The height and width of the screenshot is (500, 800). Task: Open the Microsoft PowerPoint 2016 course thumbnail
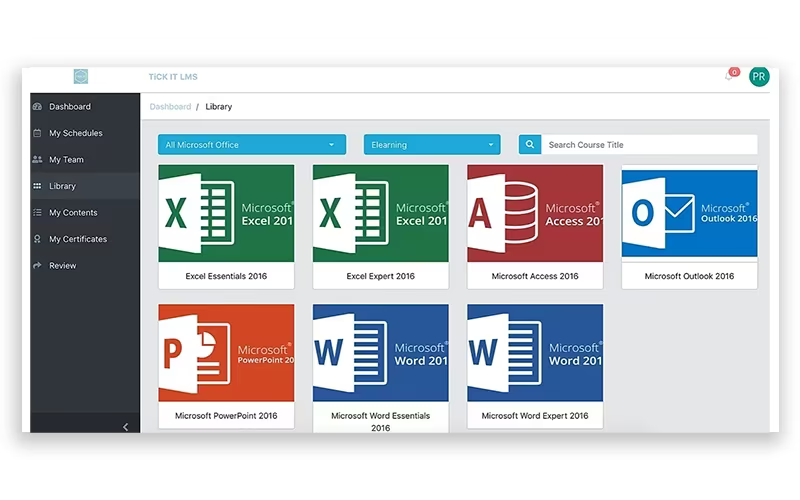[x=226, y=353]
